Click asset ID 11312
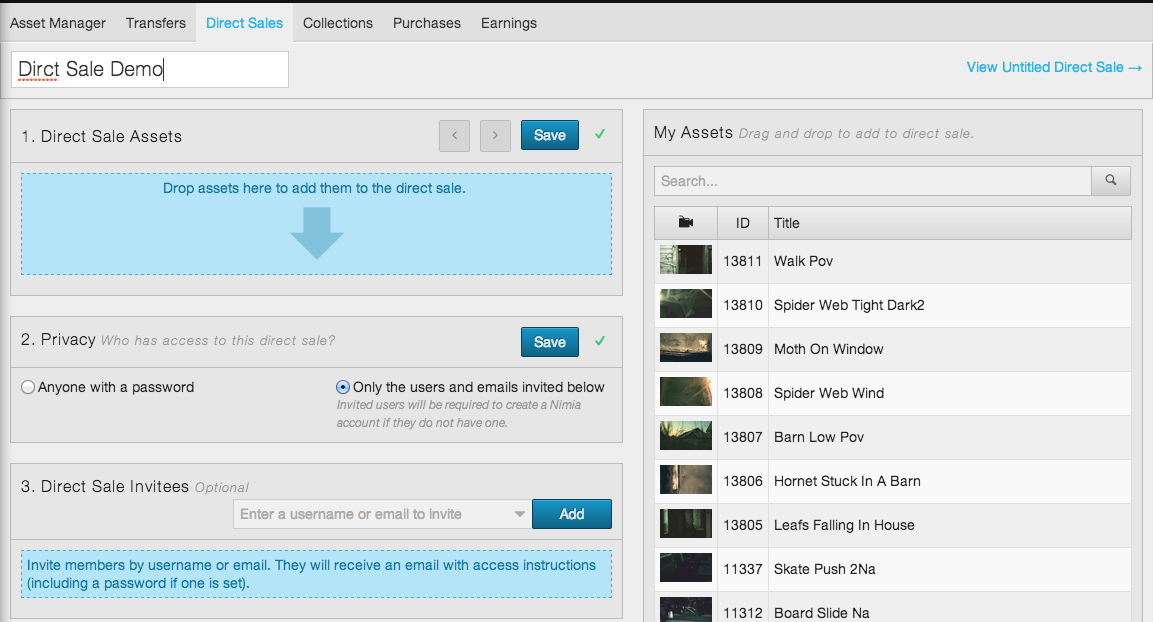 point(743,613)
